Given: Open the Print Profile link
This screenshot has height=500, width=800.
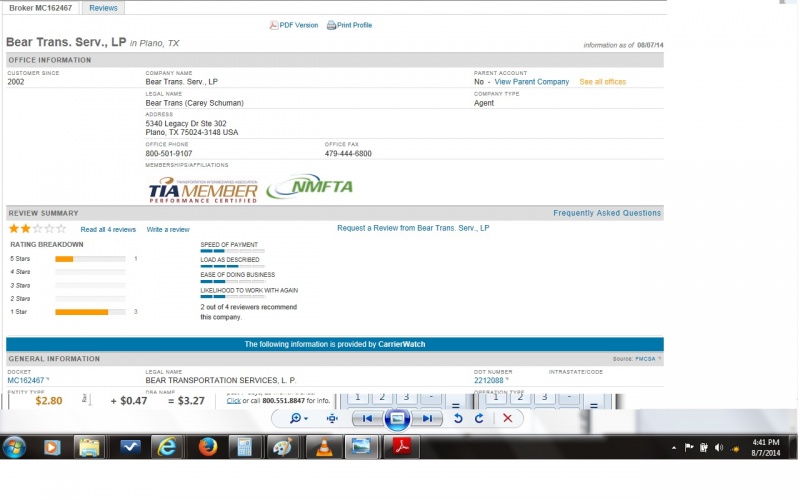Looking at the screenshot, I should coord(354,25).
